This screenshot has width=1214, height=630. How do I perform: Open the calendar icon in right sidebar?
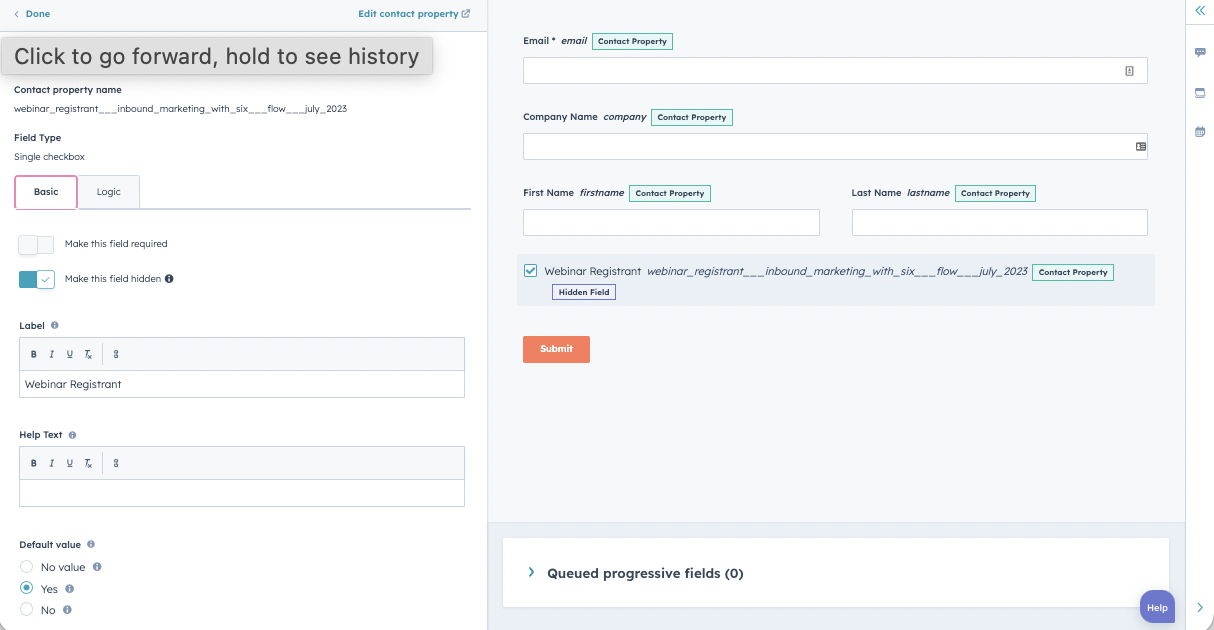click(x=1200, y=132)
